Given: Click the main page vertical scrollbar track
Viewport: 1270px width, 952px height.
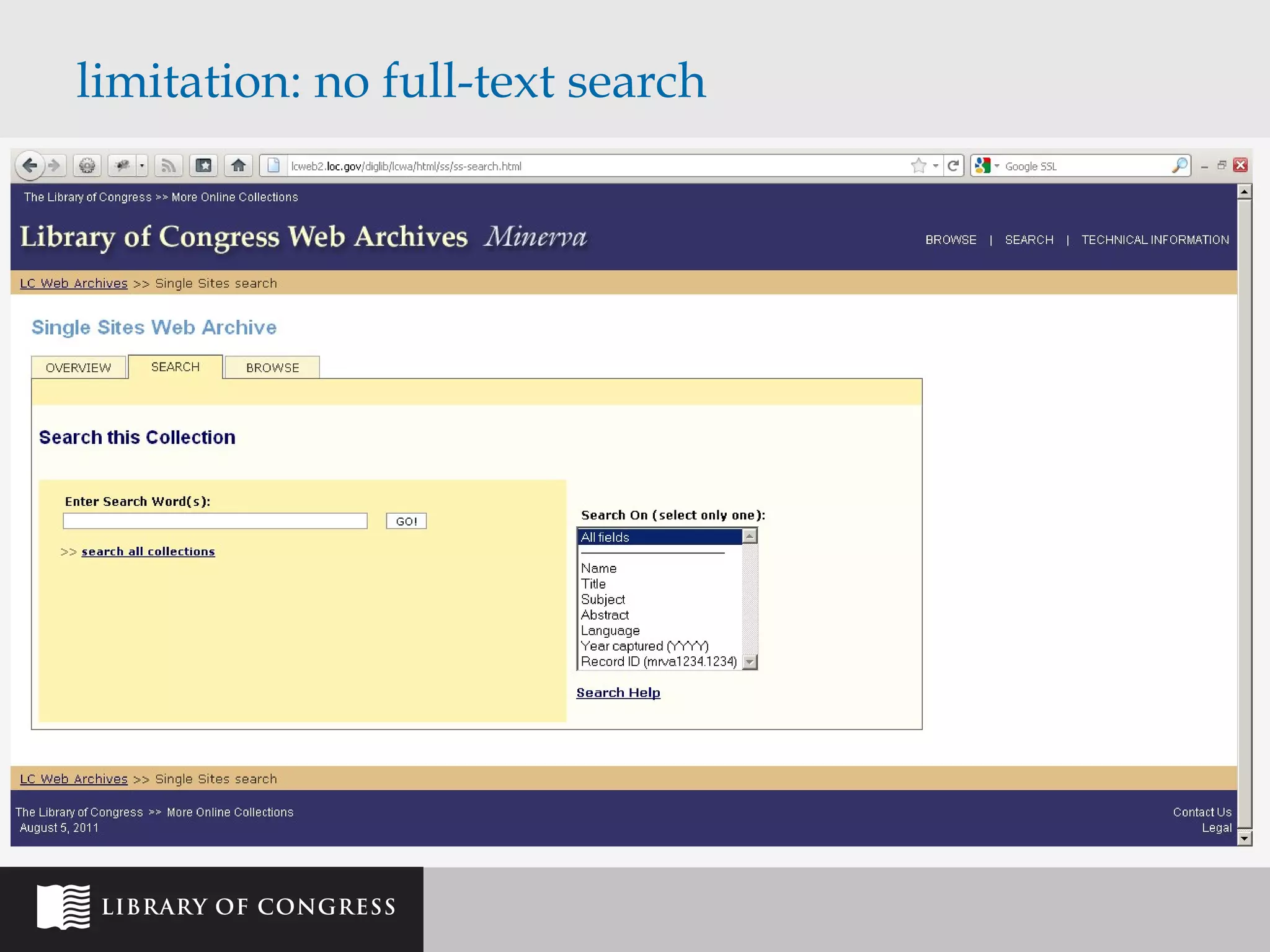Looking at the screenshot, I should pos(1245,514).
